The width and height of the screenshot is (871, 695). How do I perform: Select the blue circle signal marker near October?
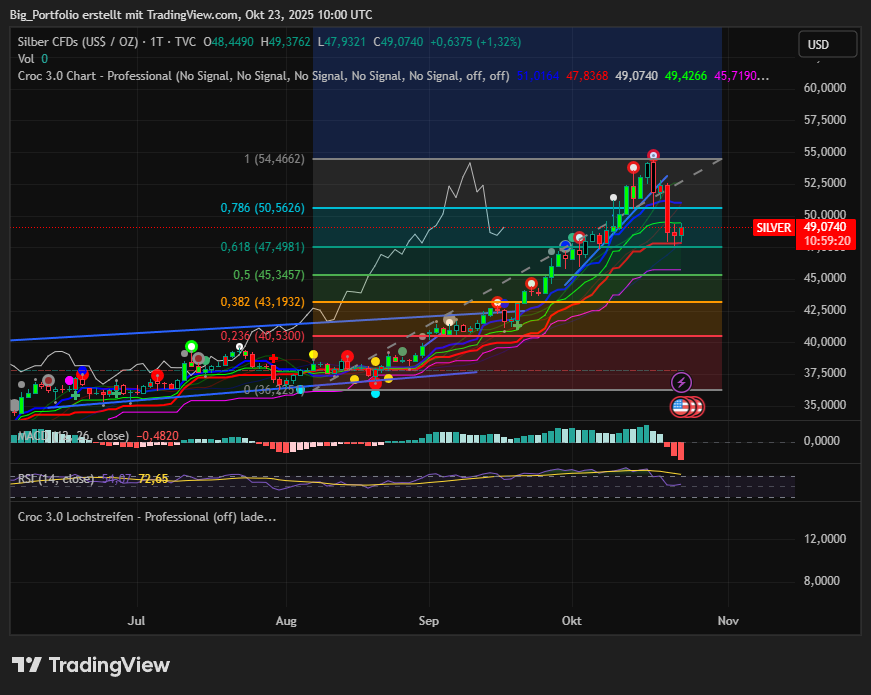point(565,245)
